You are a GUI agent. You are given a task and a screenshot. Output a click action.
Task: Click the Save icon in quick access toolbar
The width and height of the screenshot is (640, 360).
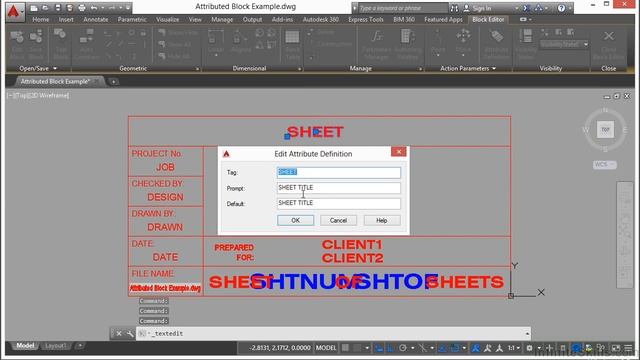(x=58, y=8)
